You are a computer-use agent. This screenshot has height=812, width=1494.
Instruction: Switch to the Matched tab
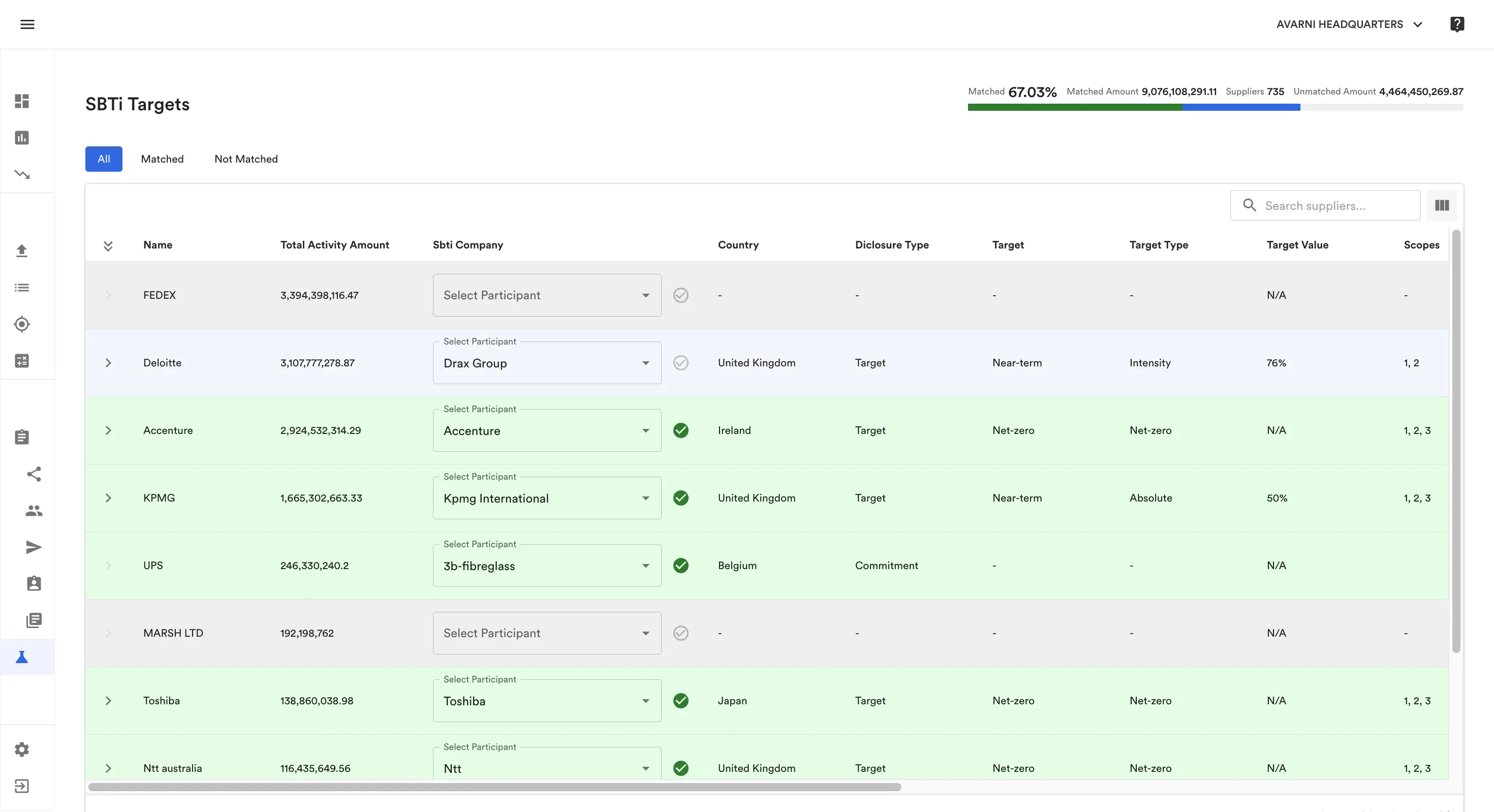163,159
